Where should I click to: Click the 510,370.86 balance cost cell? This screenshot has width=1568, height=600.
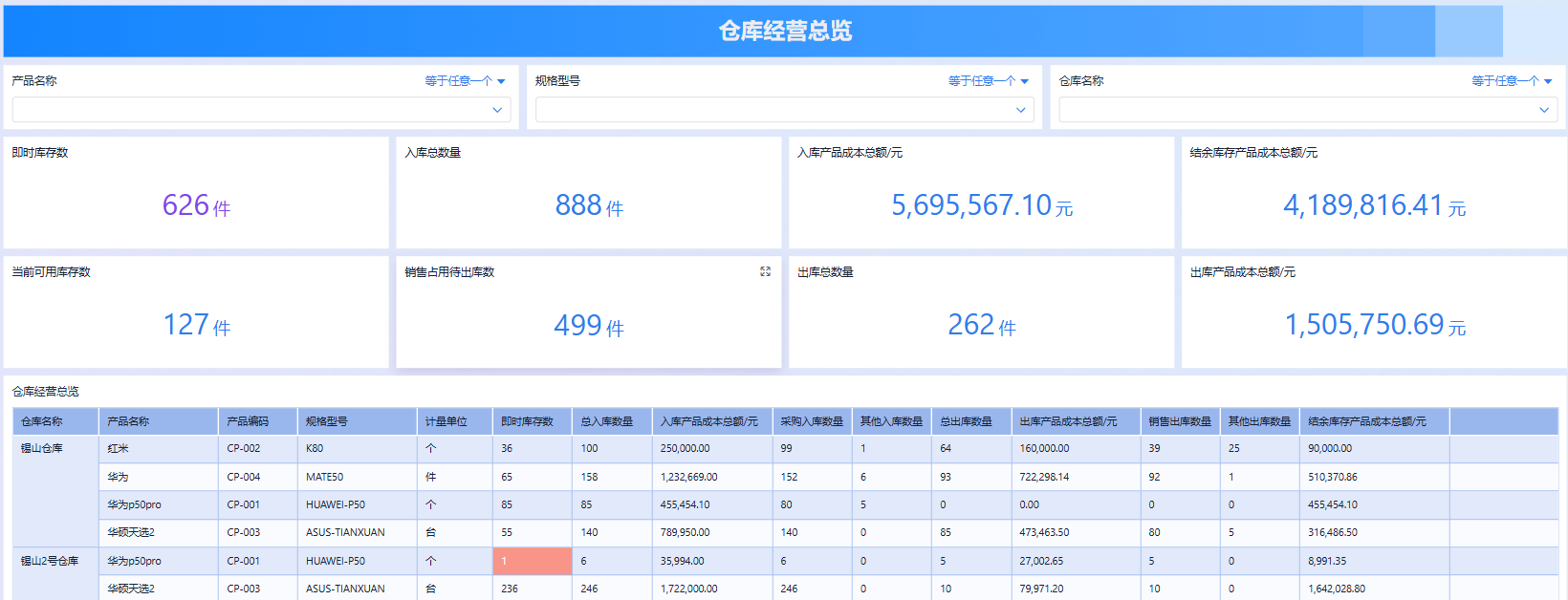(x=1375, y=477)
